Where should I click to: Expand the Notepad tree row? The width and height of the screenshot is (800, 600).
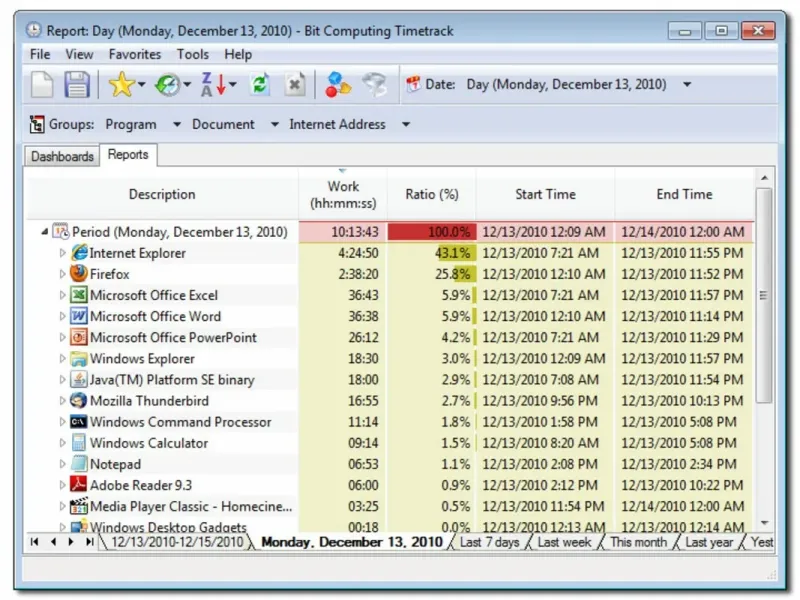(x=62, y=464)
